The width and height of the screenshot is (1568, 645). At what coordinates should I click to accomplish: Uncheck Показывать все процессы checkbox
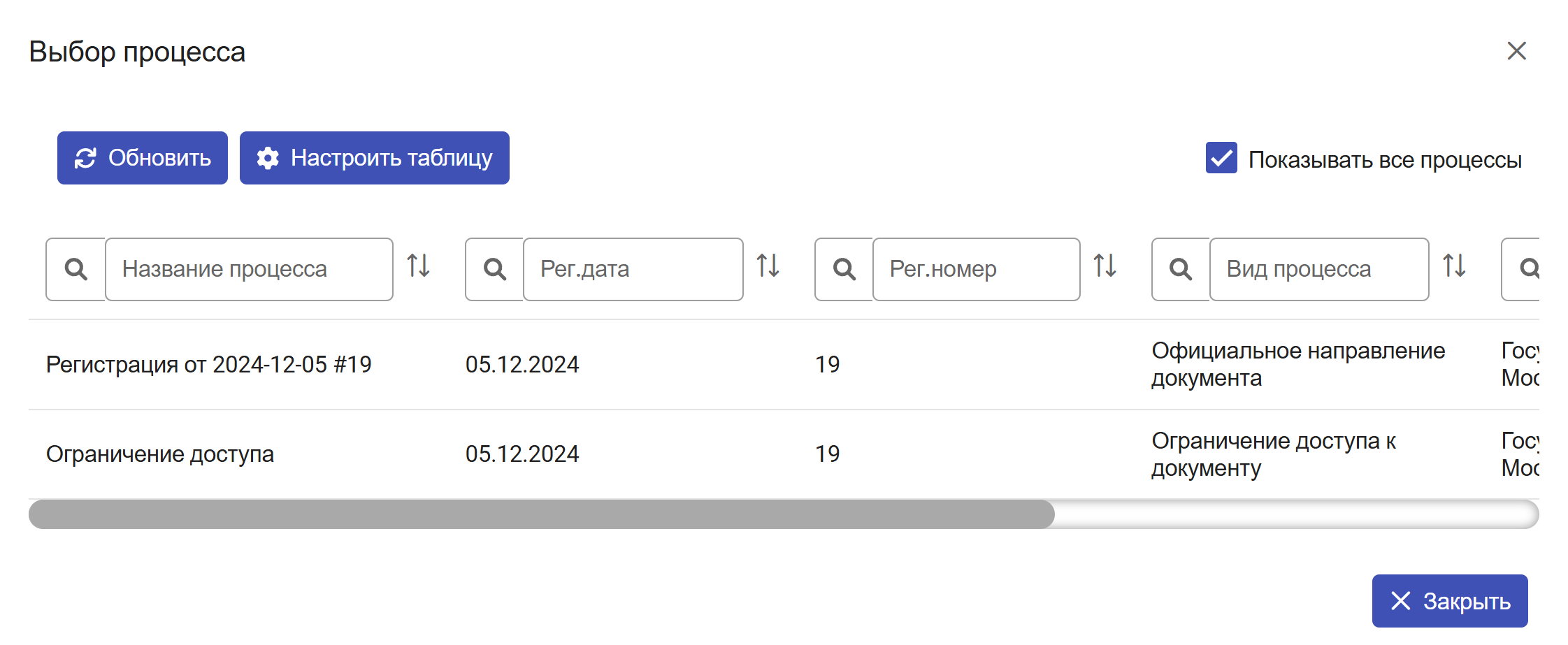tap(1221, 158)
